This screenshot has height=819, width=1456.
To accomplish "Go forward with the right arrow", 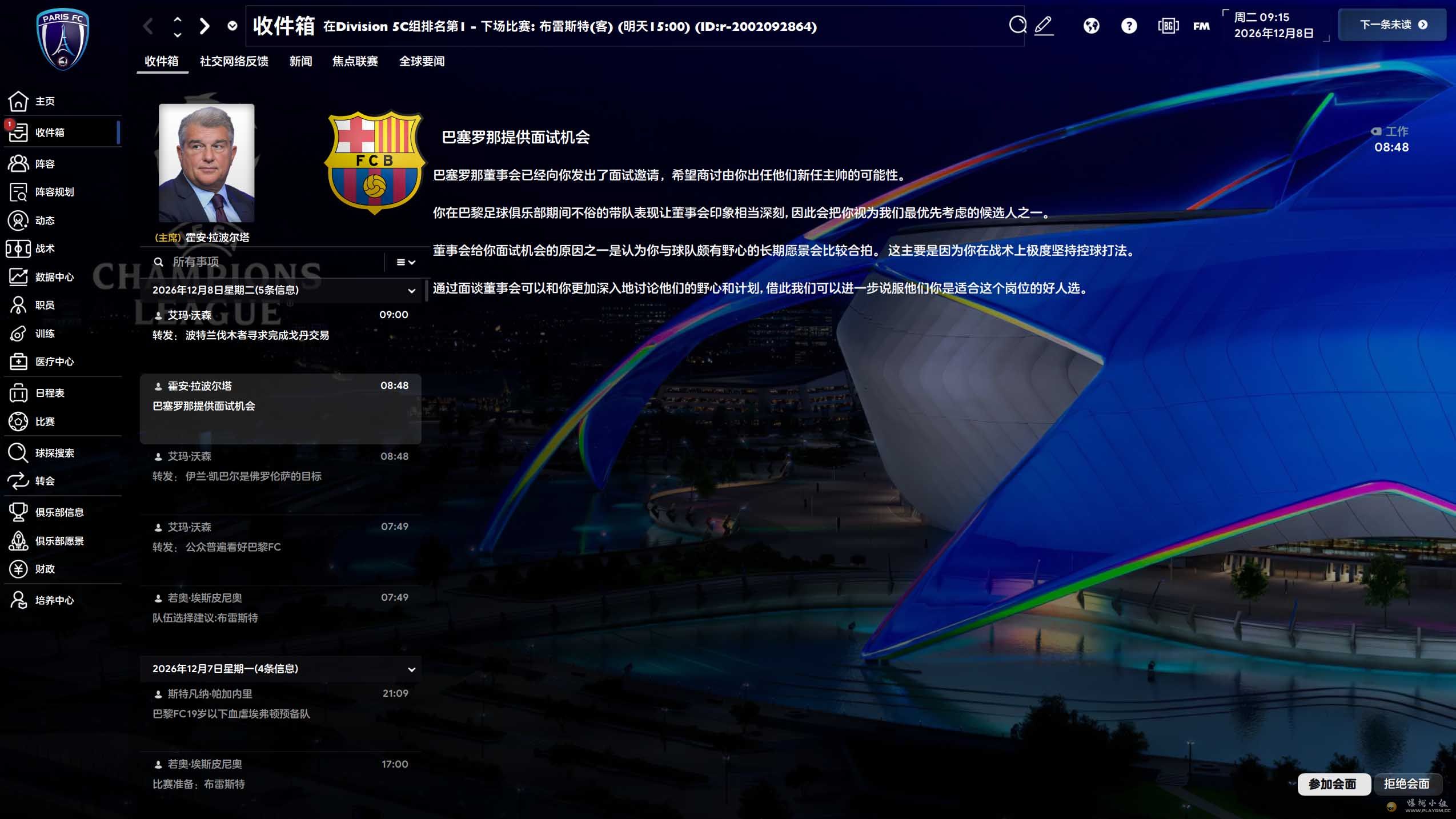I will tap(204, 26).
